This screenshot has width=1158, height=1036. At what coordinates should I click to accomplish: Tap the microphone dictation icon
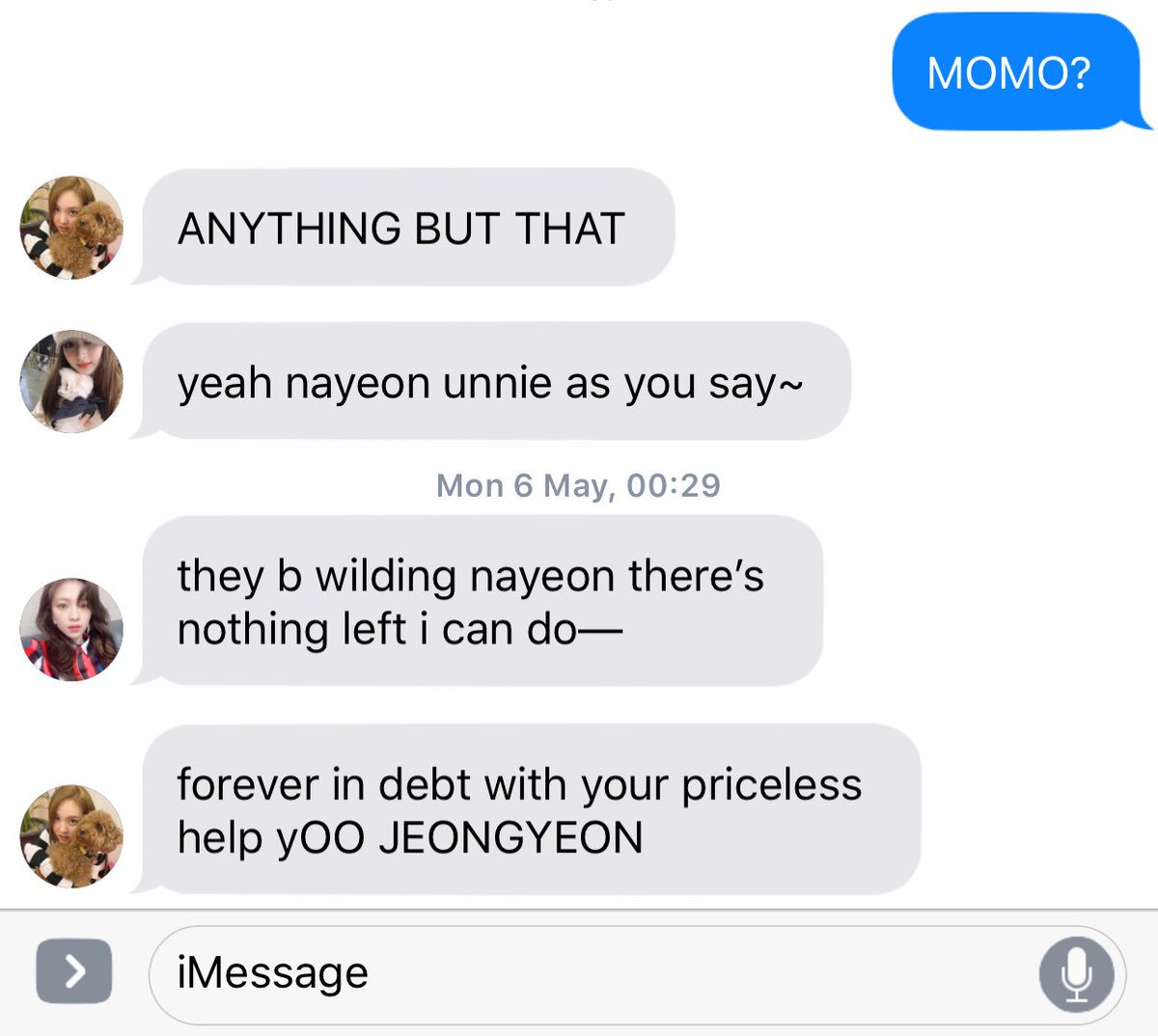(x=1076, y=974)
